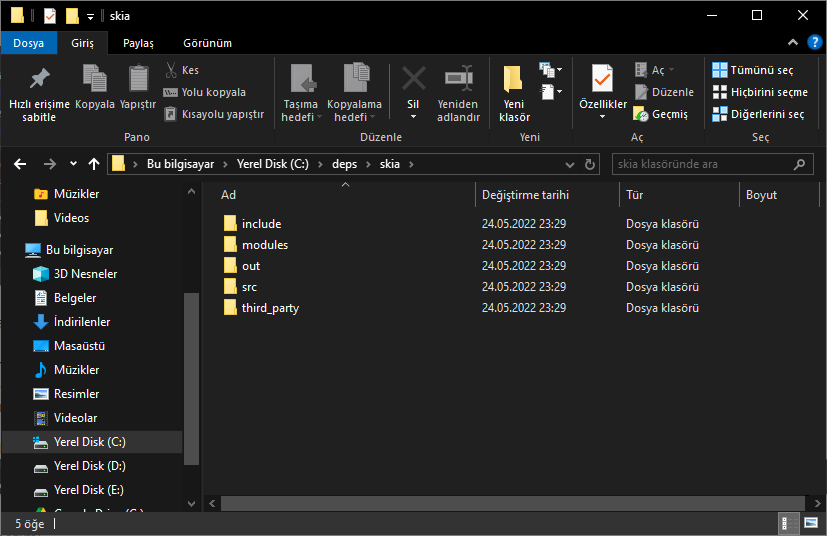
Task: Select the out folder
Action: pos(251,266)
